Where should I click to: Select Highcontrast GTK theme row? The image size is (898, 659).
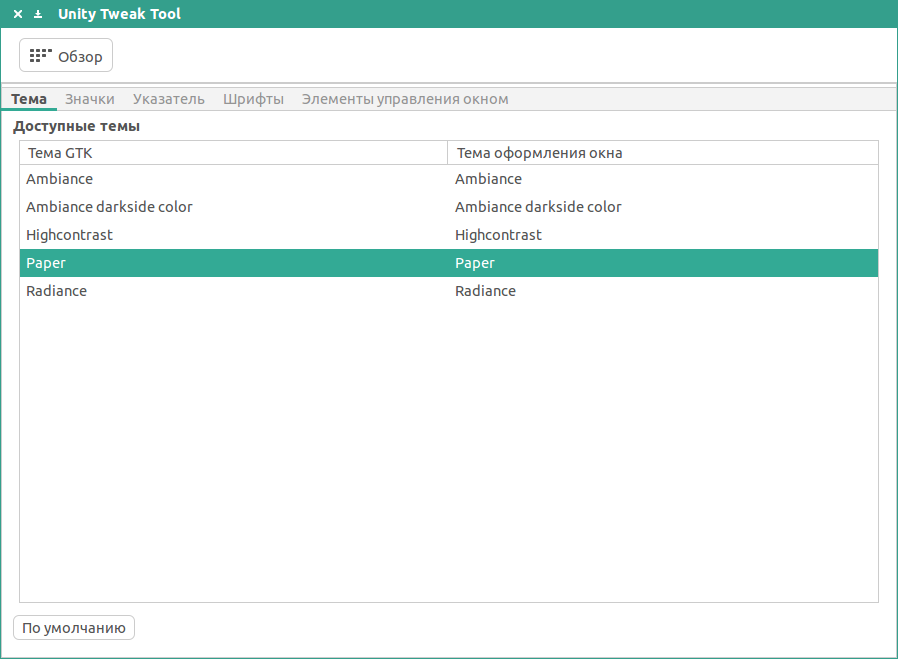[69, 235]
